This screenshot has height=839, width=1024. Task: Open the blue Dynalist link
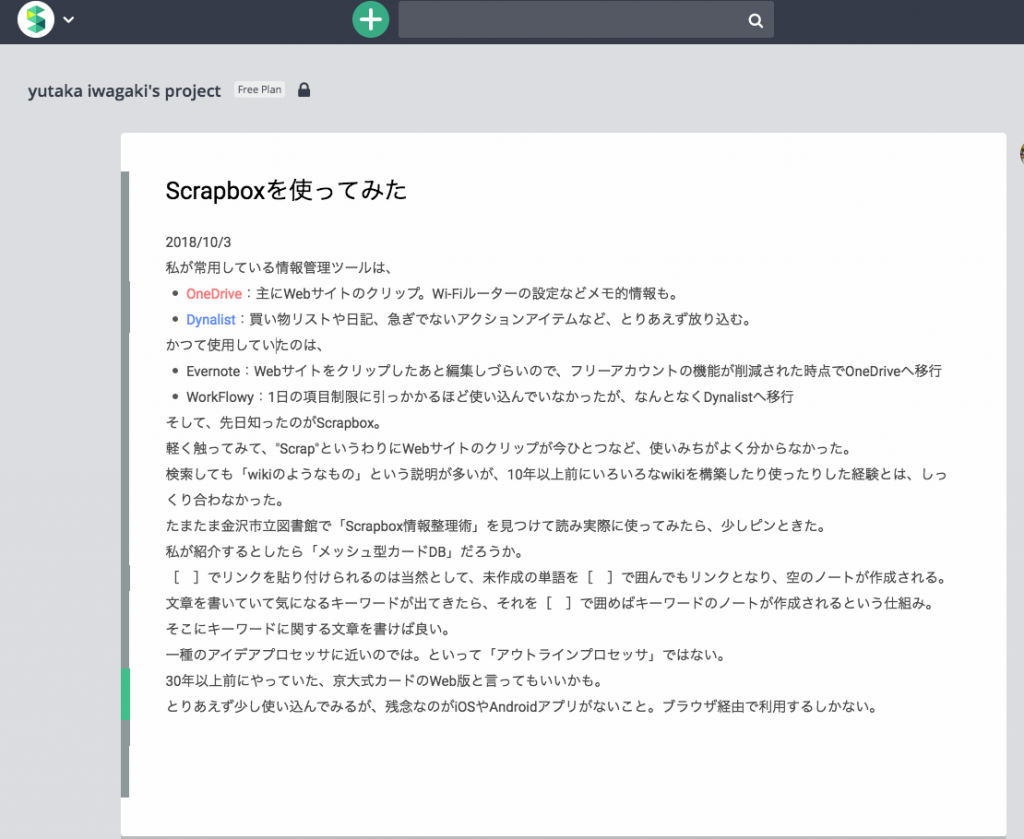coord(211,319)
